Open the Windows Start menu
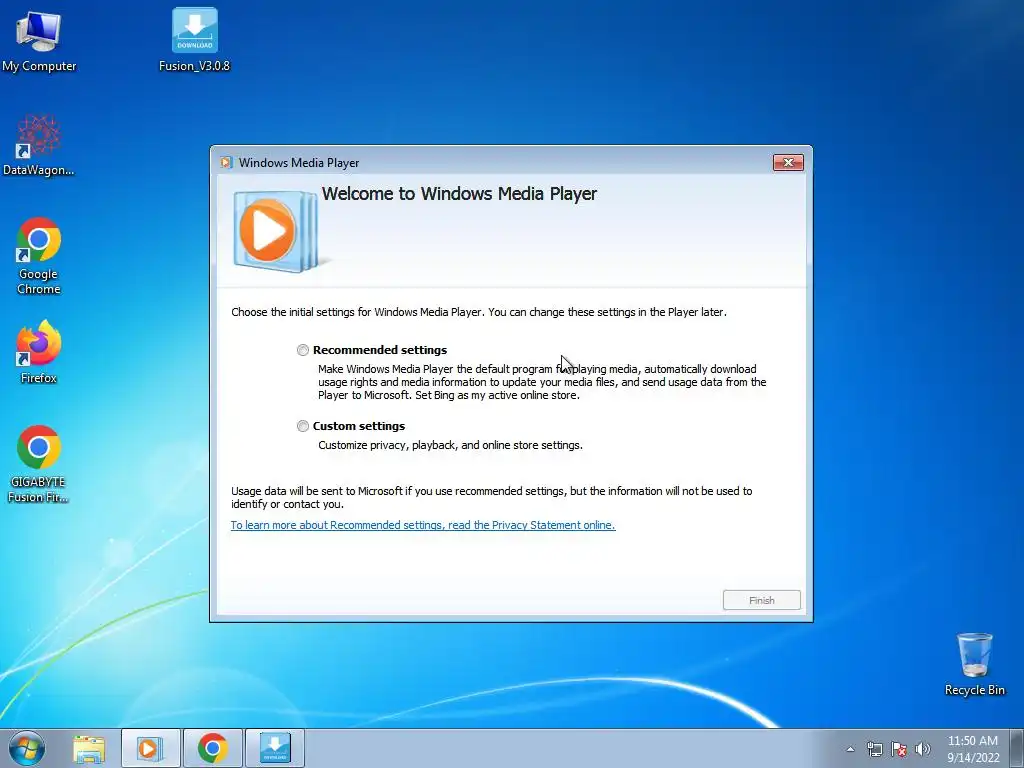The width and height of the screenshot is (1024, 768). coord(27,748)
